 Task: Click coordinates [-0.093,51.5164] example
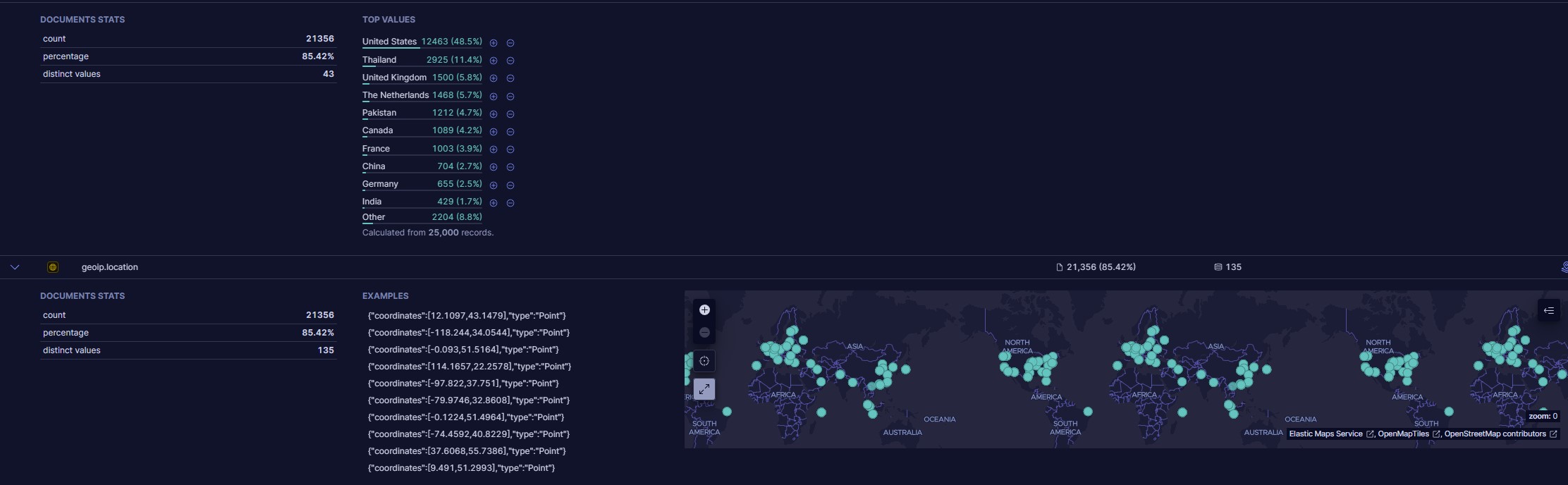[463, 350]
